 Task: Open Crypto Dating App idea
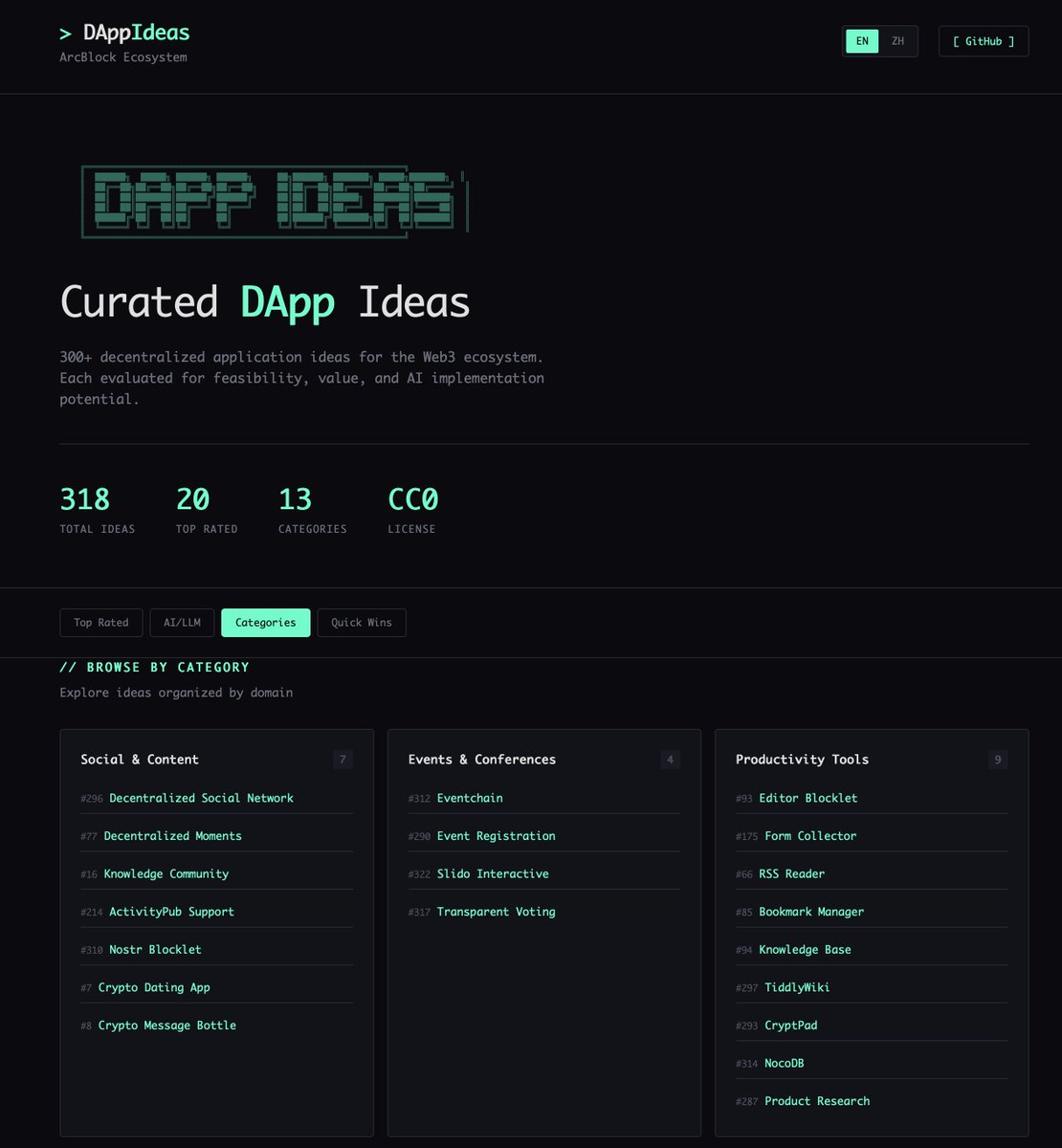pyautogui.click(x=154, y=987)
